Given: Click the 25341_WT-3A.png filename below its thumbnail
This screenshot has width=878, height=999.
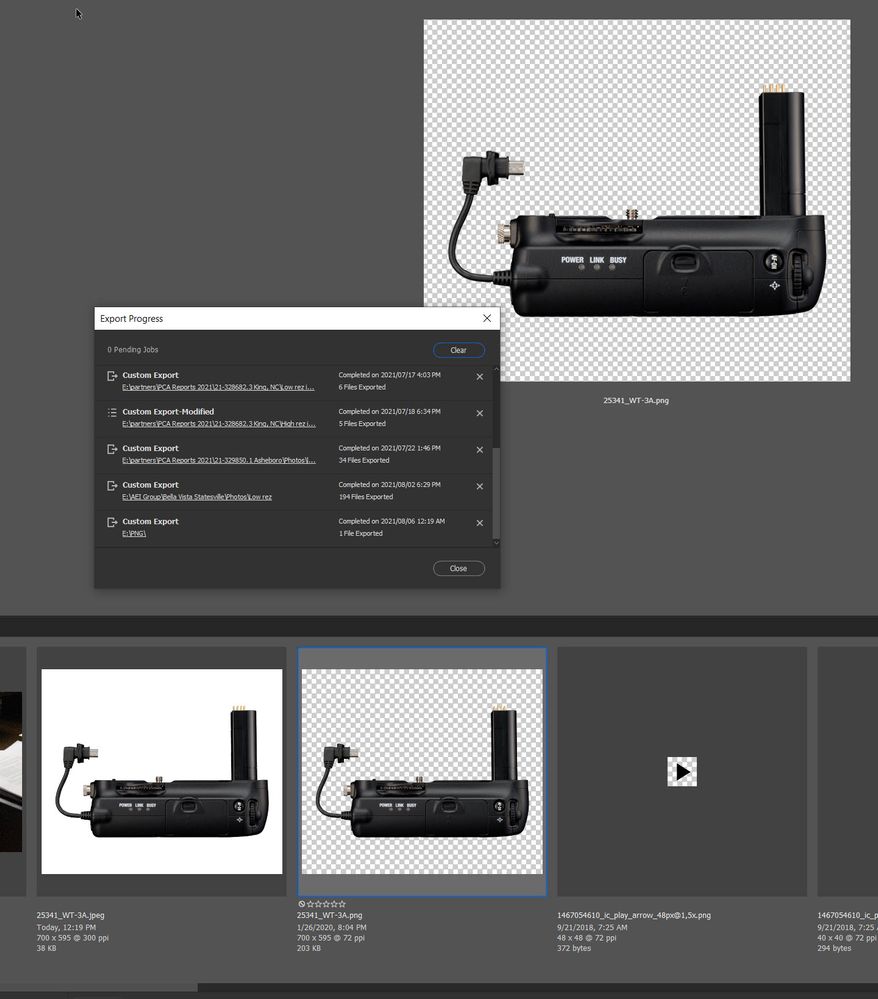Looking at the screenshot, I should 329,916.
